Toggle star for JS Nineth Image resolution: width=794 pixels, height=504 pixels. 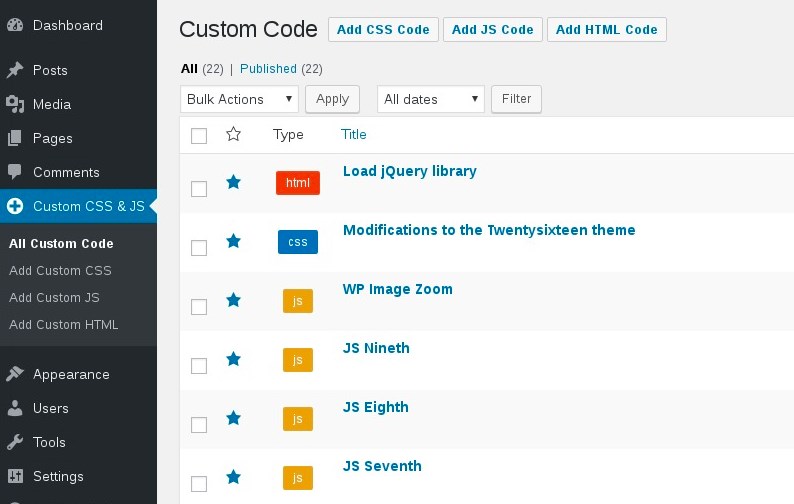pyautogui.click(x=233, y=359)
